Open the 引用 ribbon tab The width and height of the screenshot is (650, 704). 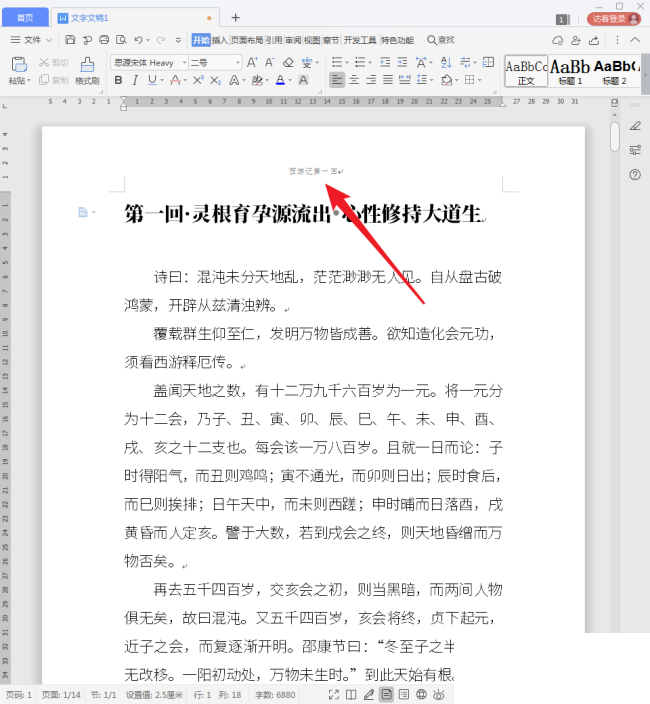click(274, 40)
